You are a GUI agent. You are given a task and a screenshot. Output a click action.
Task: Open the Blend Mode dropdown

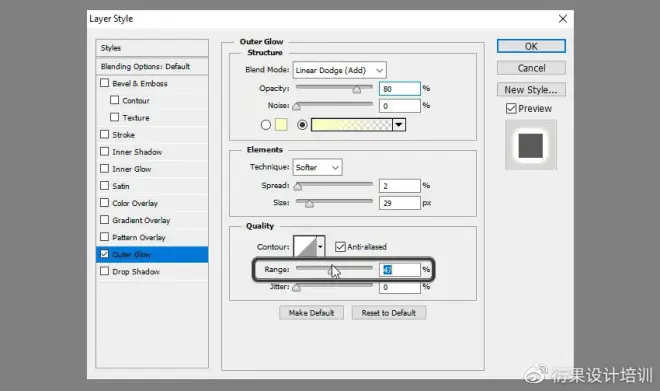(340, 70)
